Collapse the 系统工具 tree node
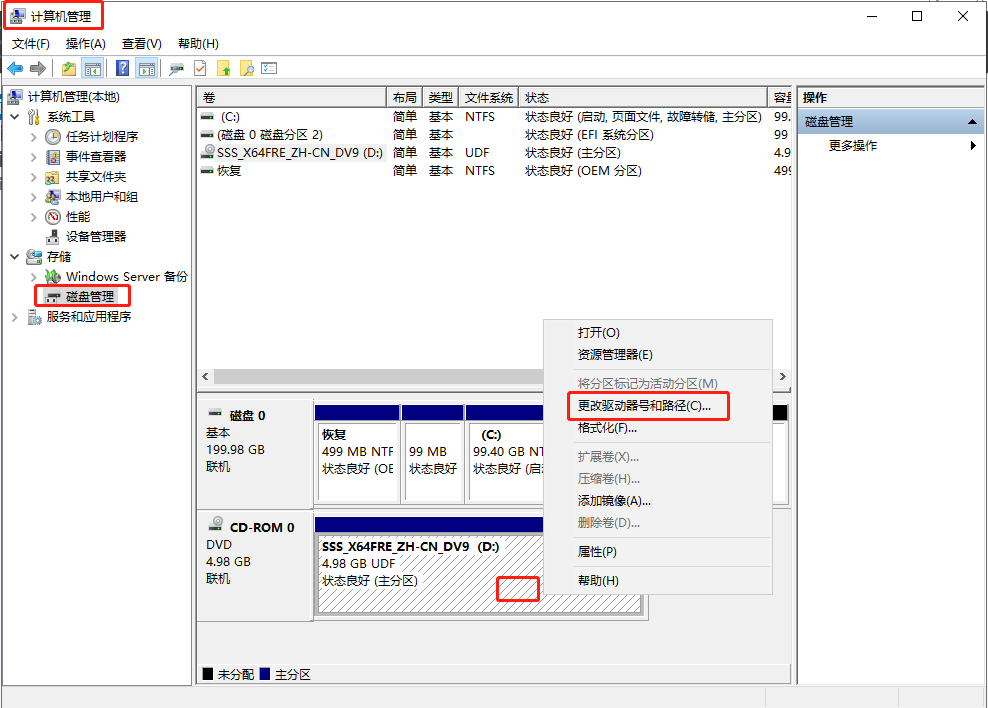The width and height of the screenshot is (988, 708). [x=14, y=117]
